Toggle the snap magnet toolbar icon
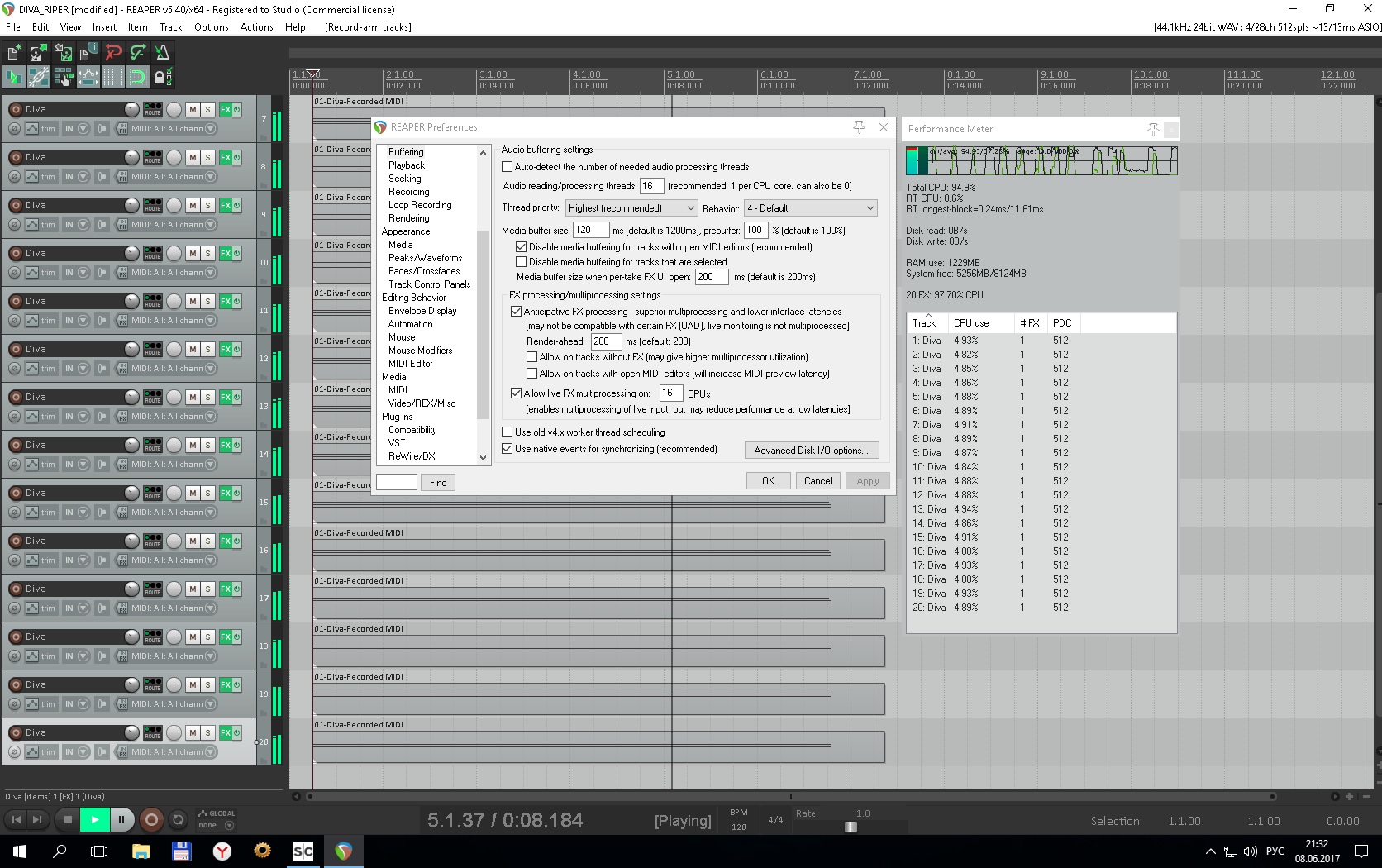The width and height of the screenshot is (1382, 868). click(138, 78)
